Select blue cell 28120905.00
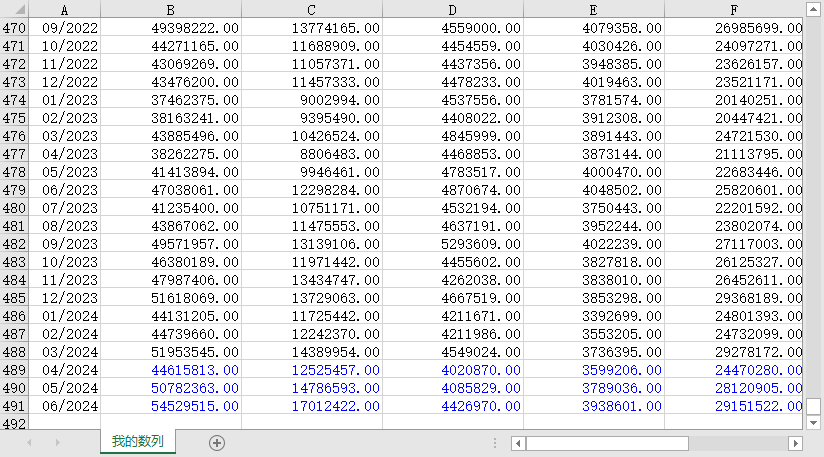The height and width of the screenshot is (457, 824). [x=734, y=388]
